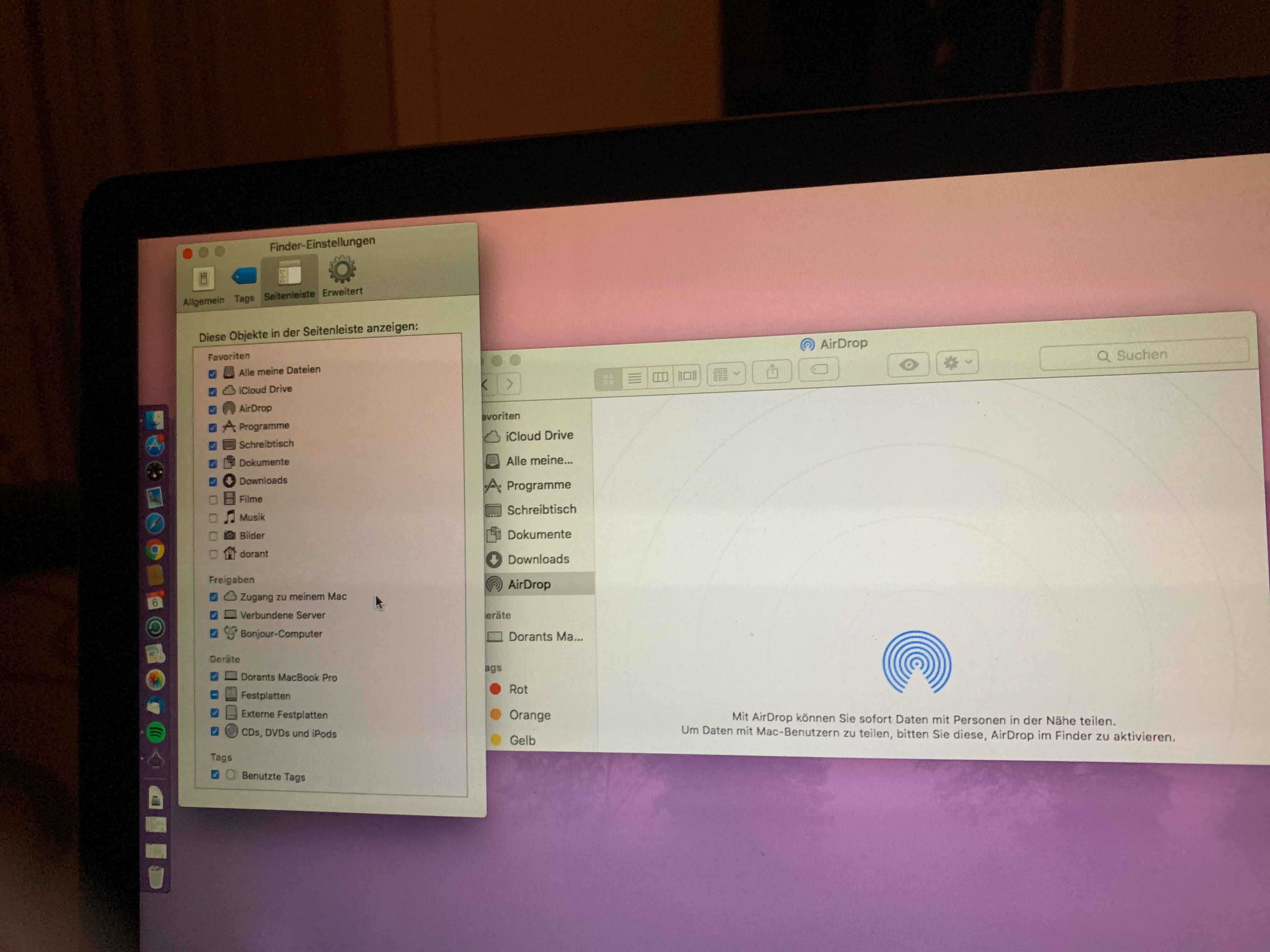Image resolution: width=1270 pixels, height=952 pixels.
Task: Uncheck the Downloads sidebar checkbox
Action: click(x=213, y=481)
